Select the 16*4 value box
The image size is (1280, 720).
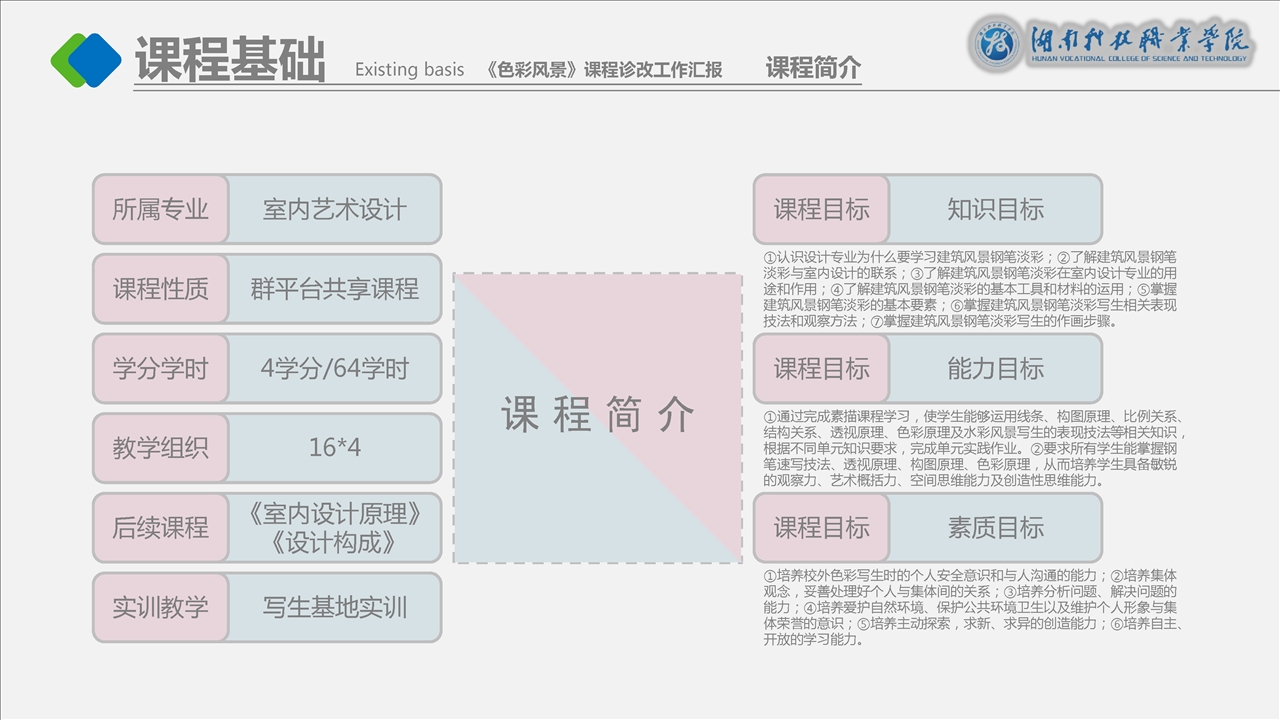[334, 447]
